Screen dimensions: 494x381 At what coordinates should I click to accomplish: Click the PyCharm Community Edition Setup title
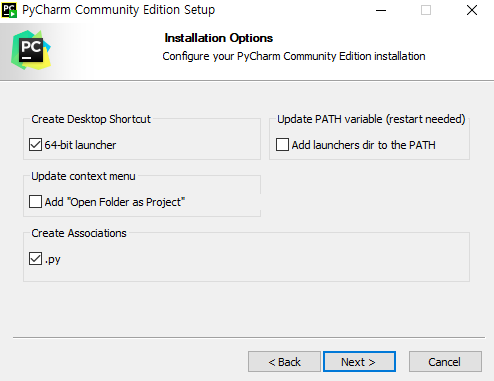tap(119, 10)
